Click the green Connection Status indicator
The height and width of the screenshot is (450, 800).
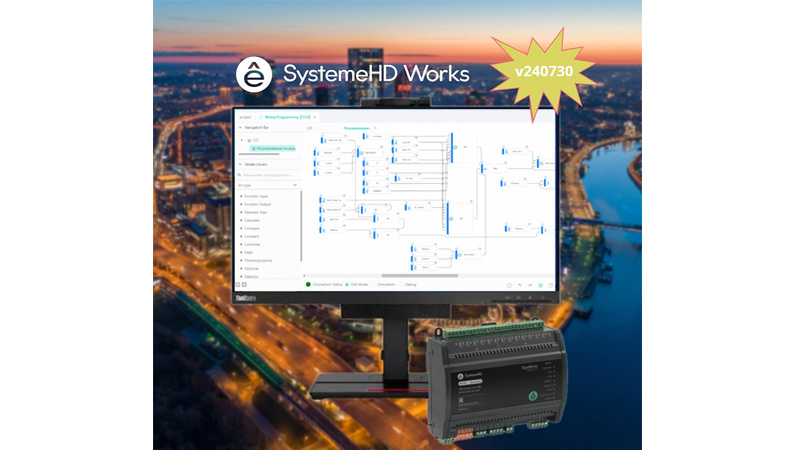tap(308, 285)
